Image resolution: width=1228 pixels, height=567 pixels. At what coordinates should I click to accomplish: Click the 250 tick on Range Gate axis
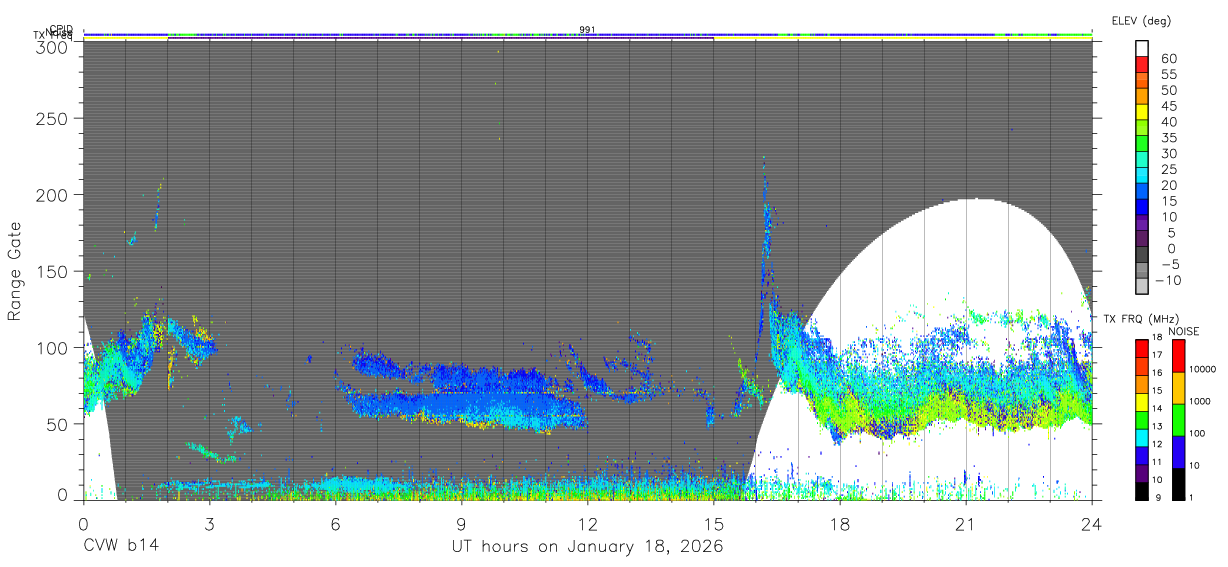click(51, 119)
